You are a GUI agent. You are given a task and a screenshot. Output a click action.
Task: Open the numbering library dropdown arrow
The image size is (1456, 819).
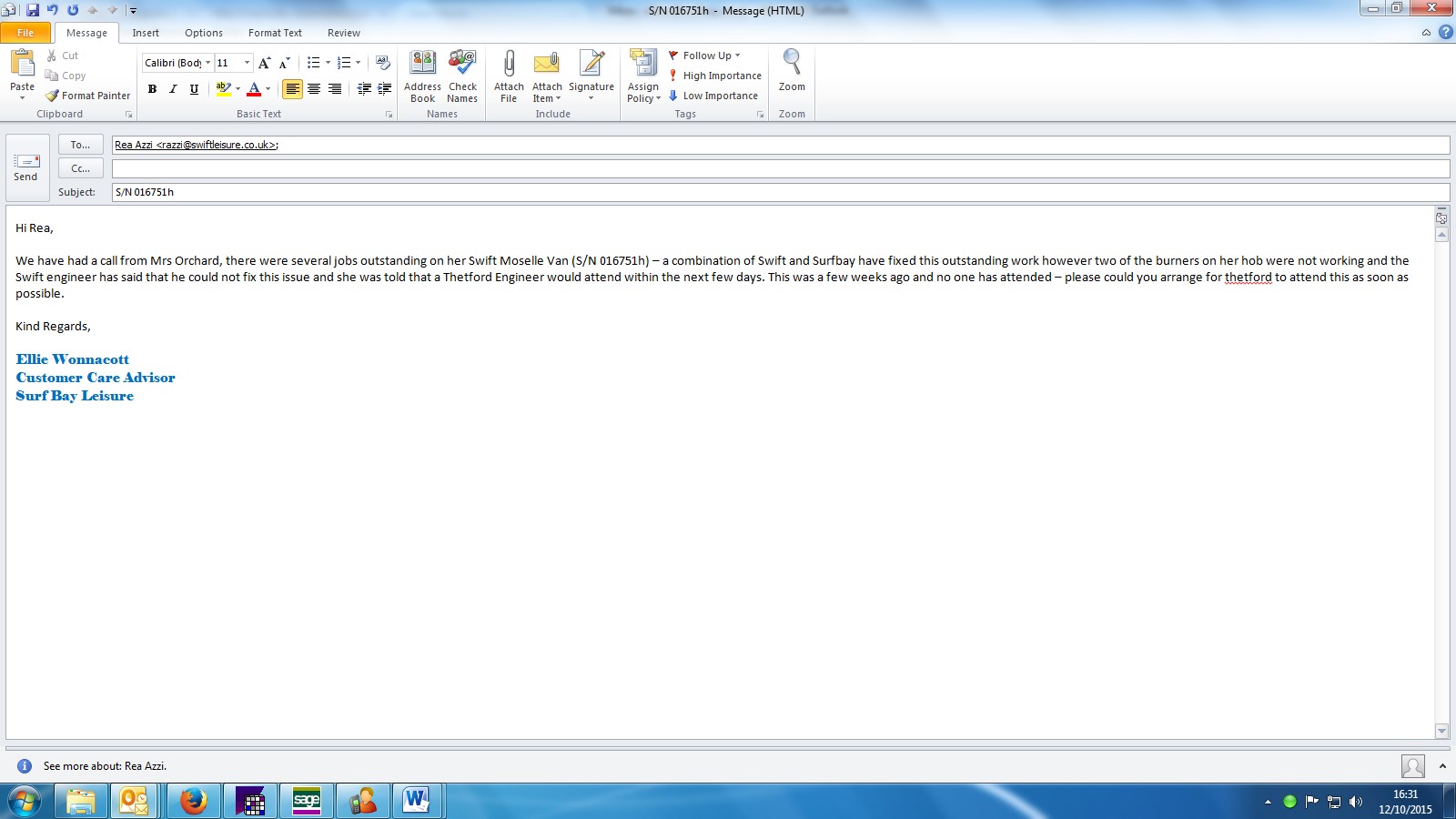(x=358, y=63)
